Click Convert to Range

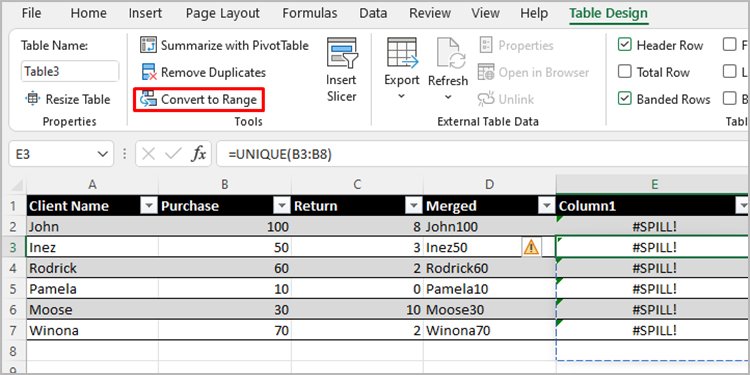pyautogui.click(x=199, y=99)
